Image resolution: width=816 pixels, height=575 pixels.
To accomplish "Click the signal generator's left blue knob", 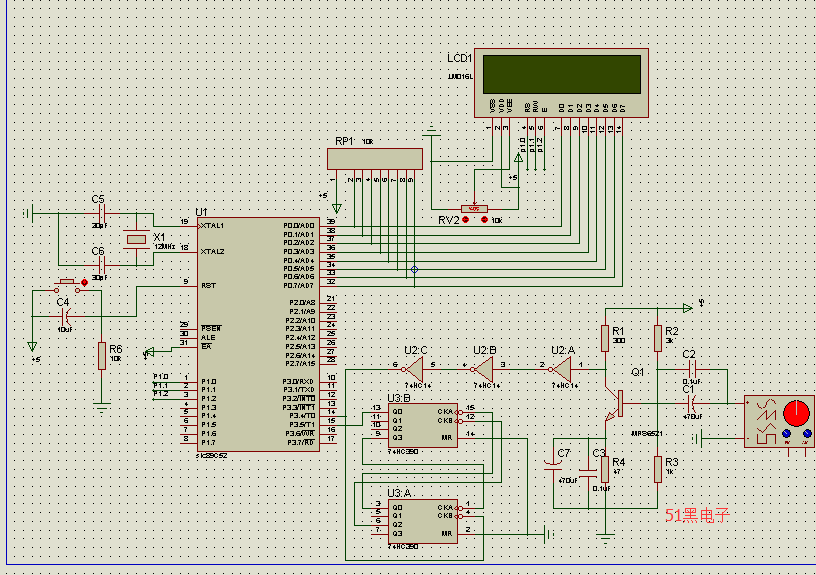I will (x=786, y=433).
